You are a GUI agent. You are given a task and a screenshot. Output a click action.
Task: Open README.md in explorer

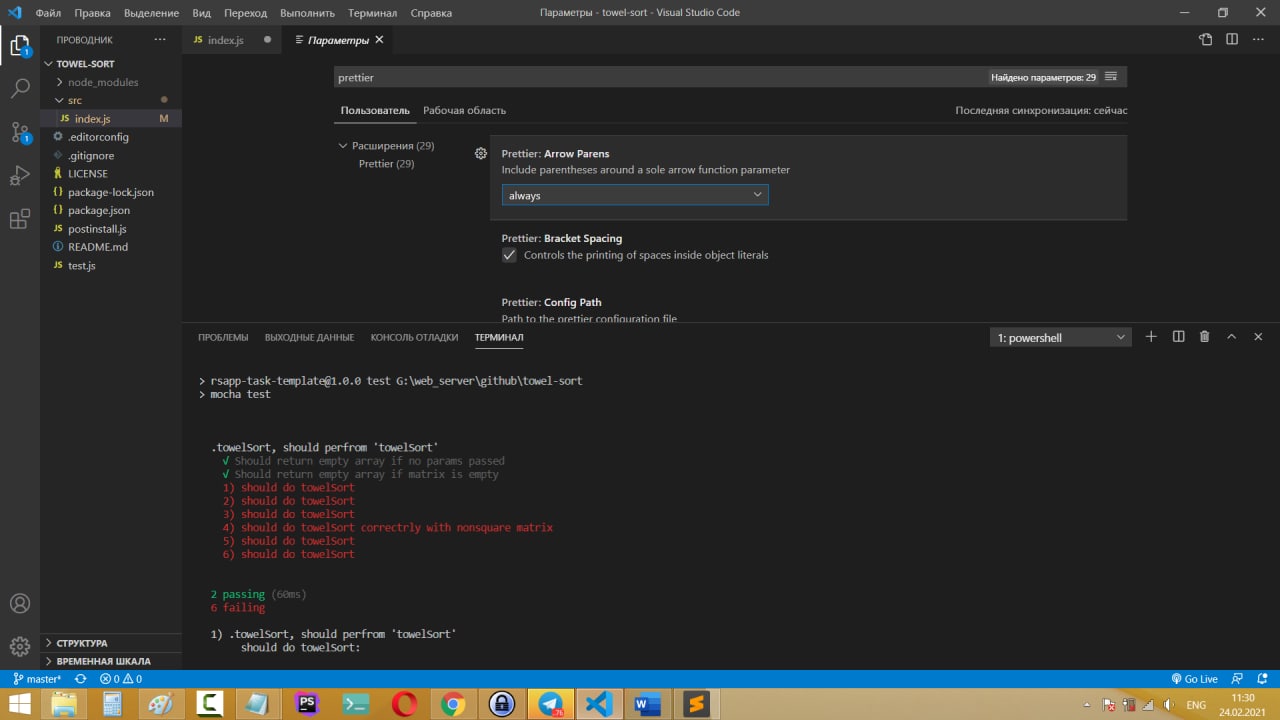coord(111,247)
